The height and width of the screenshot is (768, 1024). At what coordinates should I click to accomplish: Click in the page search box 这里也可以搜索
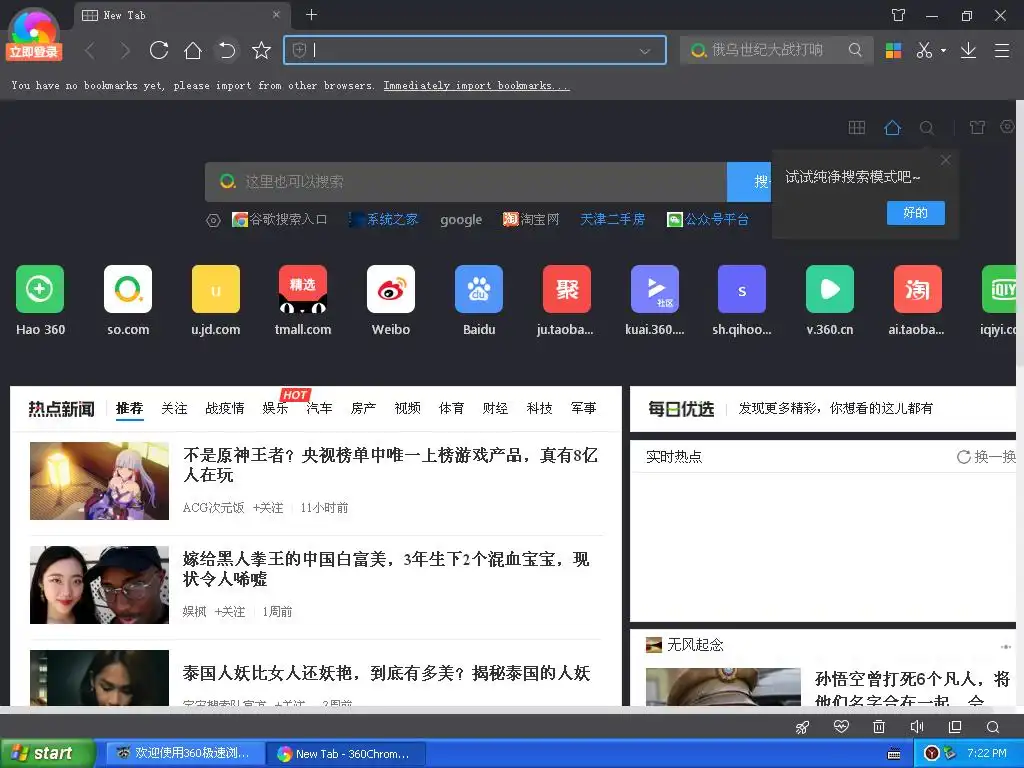[466, 182]
